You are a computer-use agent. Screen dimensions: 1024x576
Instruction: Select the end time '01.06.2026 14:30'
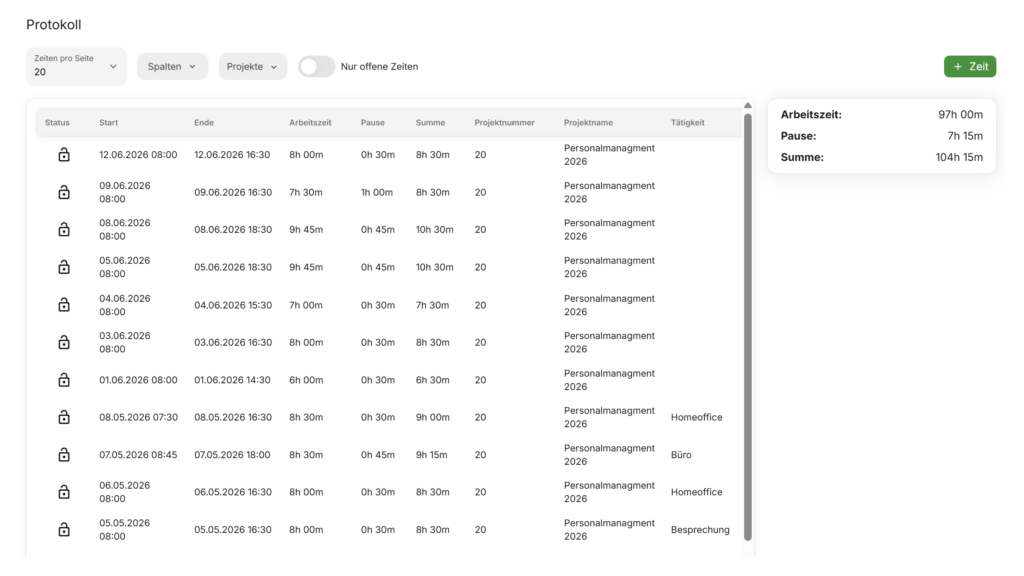[232, 380]
